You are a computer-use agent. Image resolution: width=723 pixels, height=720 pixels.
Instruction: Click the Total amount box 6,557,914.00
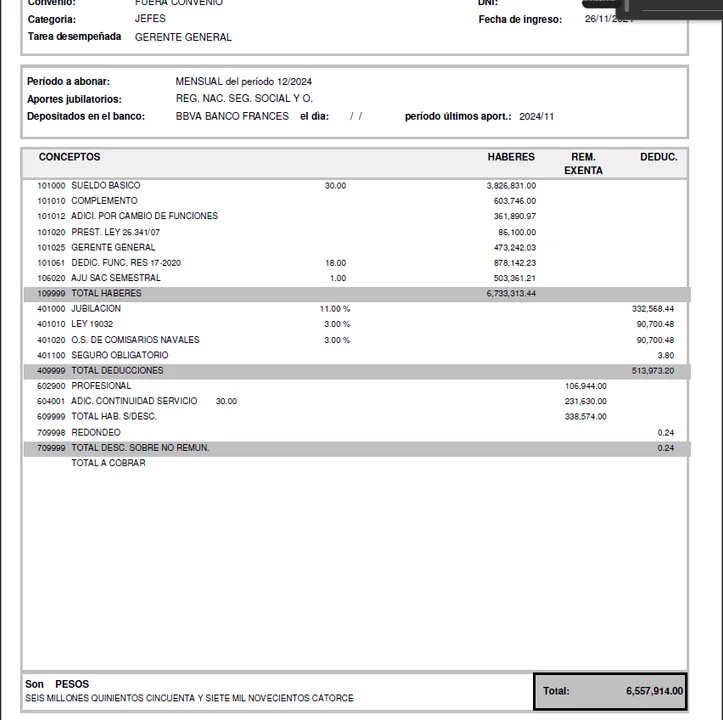[611, 691]
